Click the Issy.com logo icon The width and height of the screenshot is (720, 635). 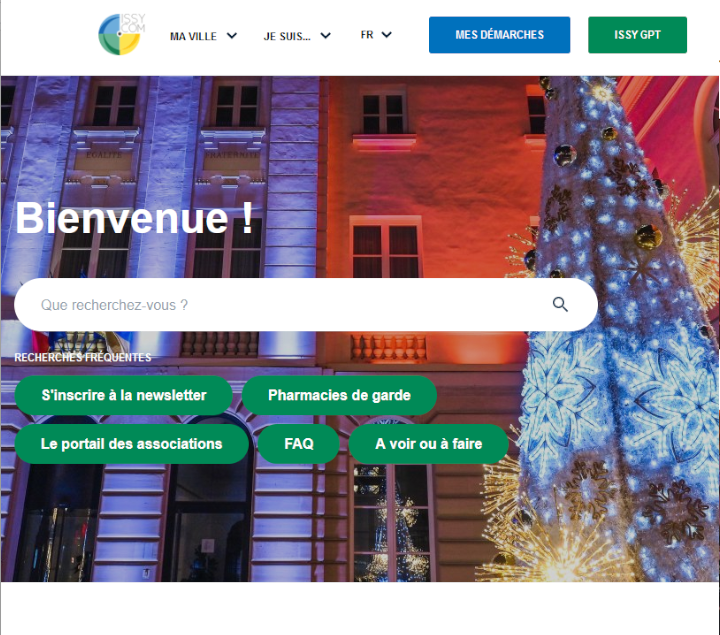[122, 34]
